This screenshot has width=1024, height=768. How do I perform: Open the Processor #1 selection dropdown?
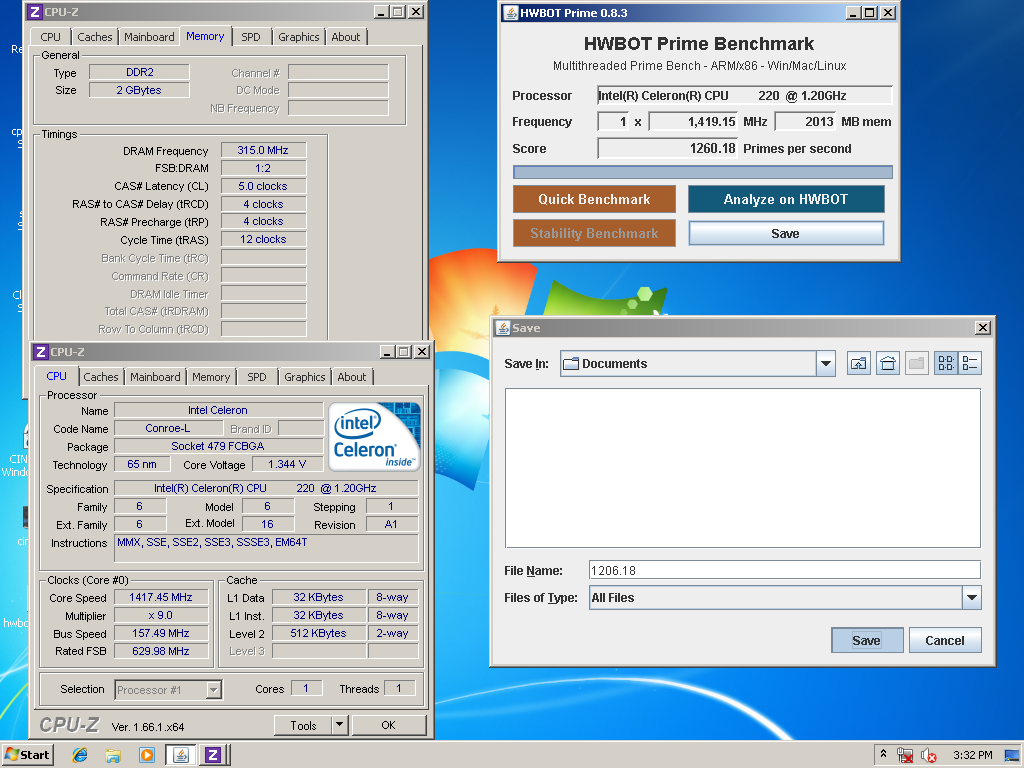[213, 690]
